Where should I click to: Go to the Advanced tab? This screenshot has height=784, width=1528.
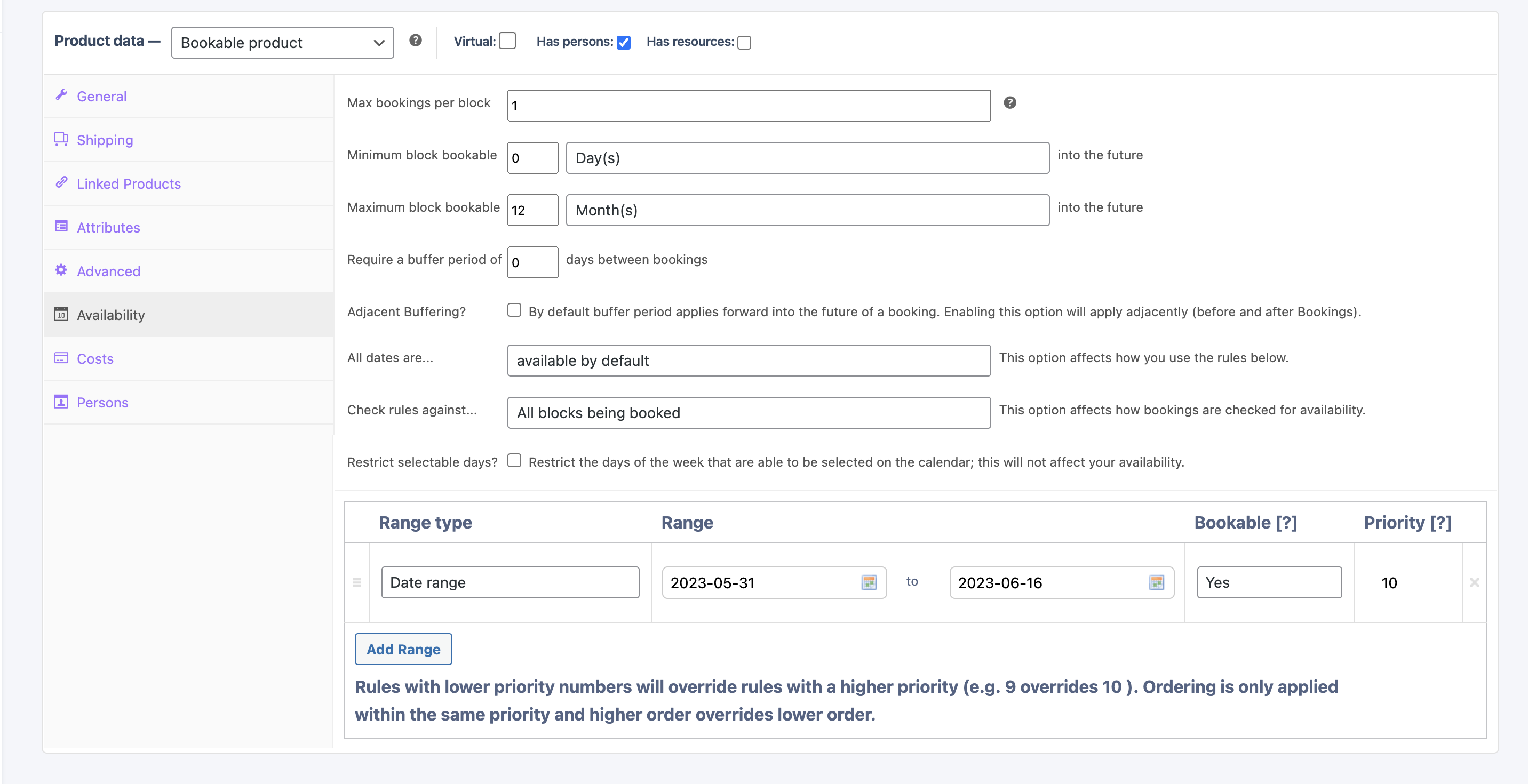(x=189, y=271)
